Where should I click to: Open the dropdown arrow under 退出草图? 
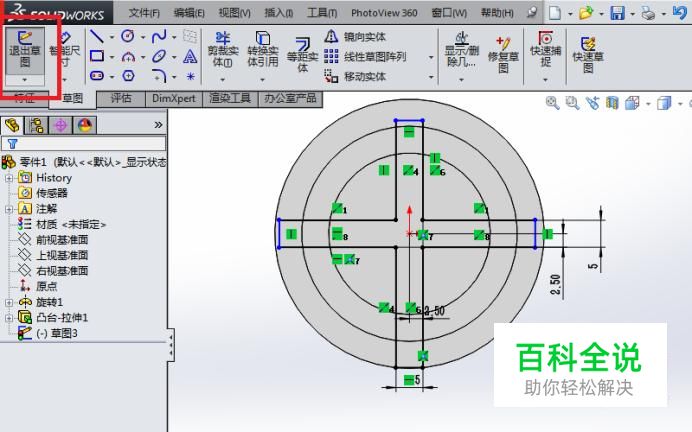(25, 80)
